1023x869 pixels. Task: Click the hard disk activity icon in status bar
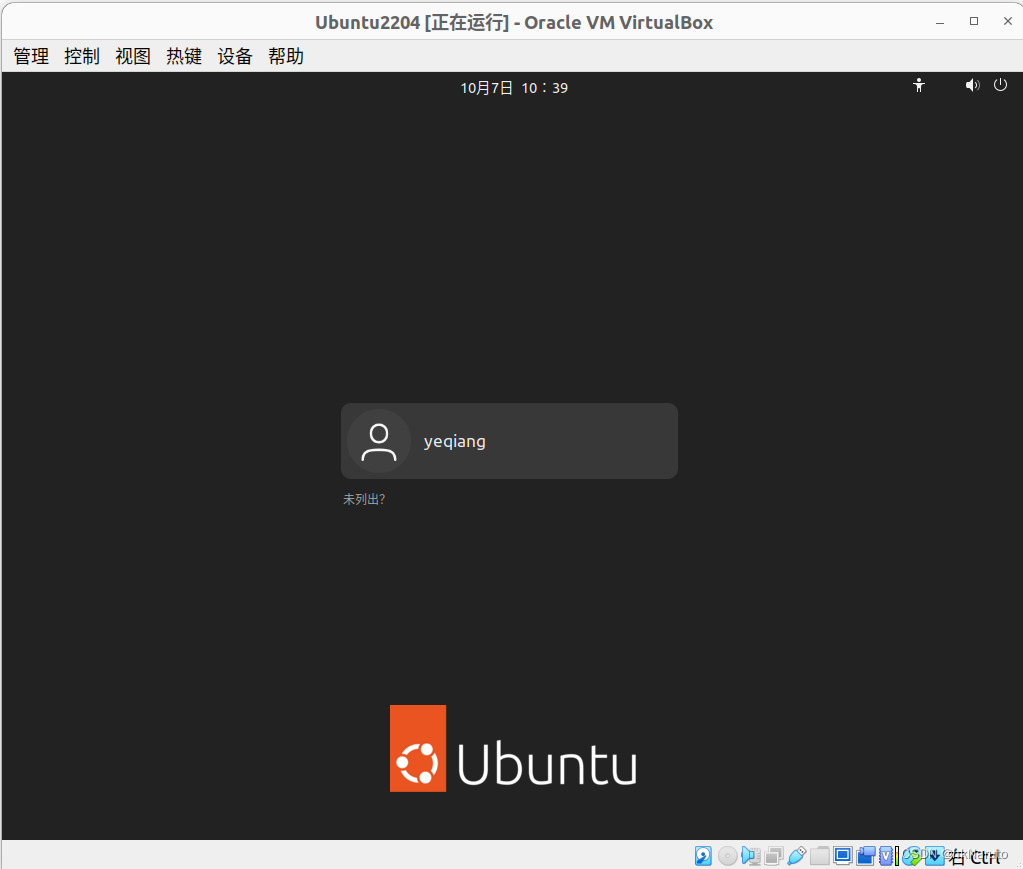703,855
